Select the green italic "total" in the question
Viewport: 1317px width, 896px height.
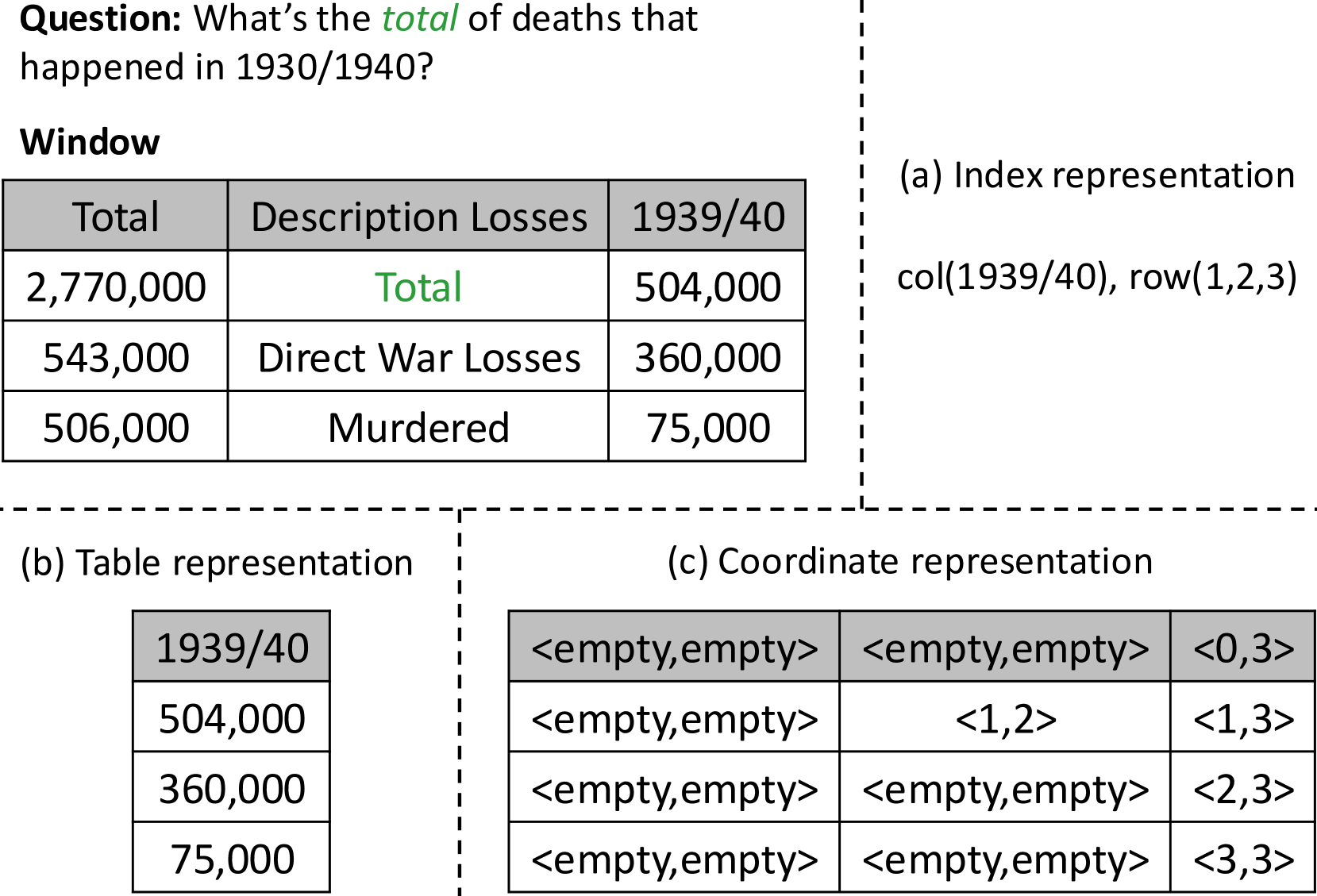pyautogui.click(x=419, y=18)
